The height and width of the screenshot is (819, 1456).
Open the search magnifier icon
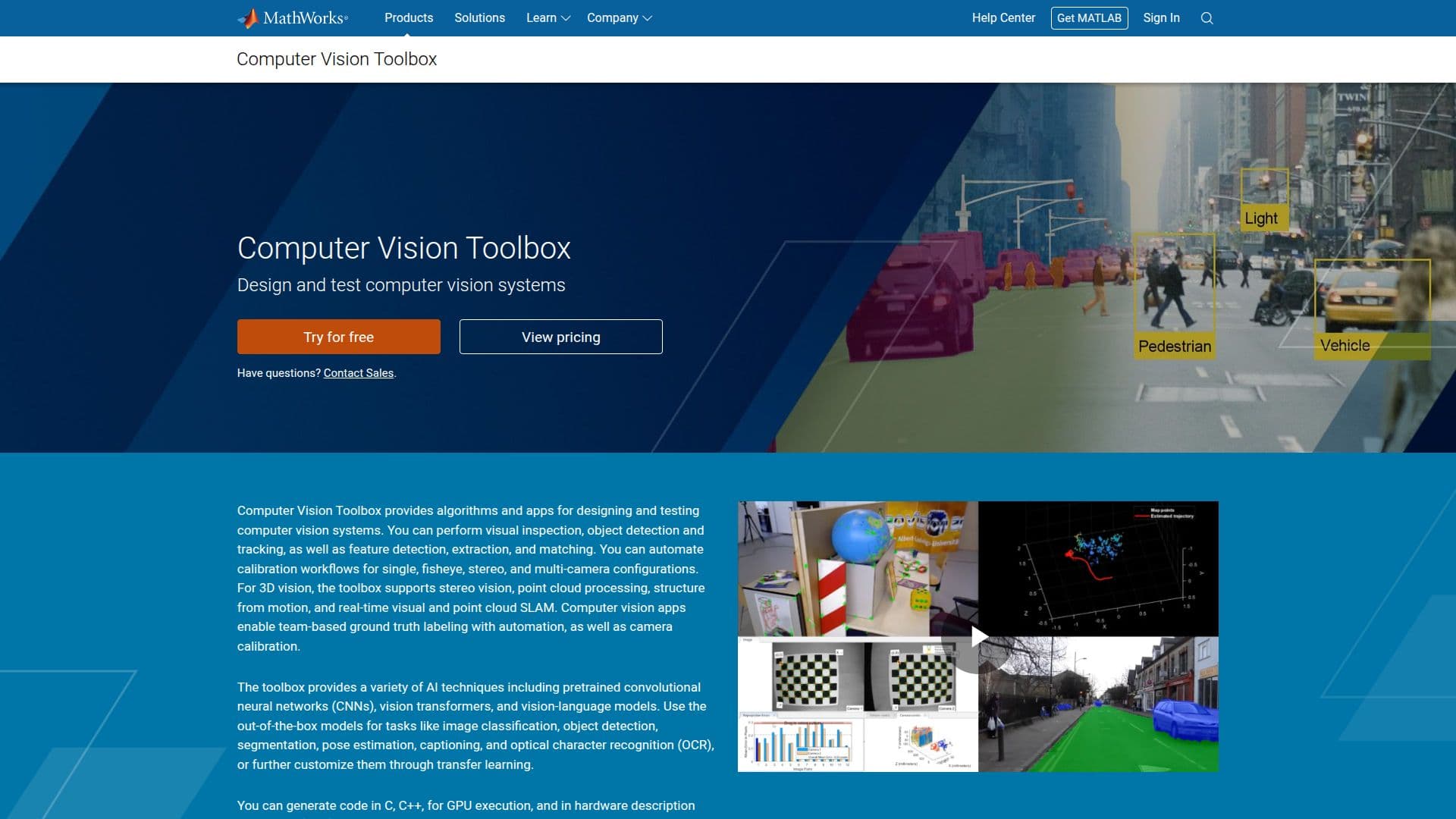[x=1207, y=18]
